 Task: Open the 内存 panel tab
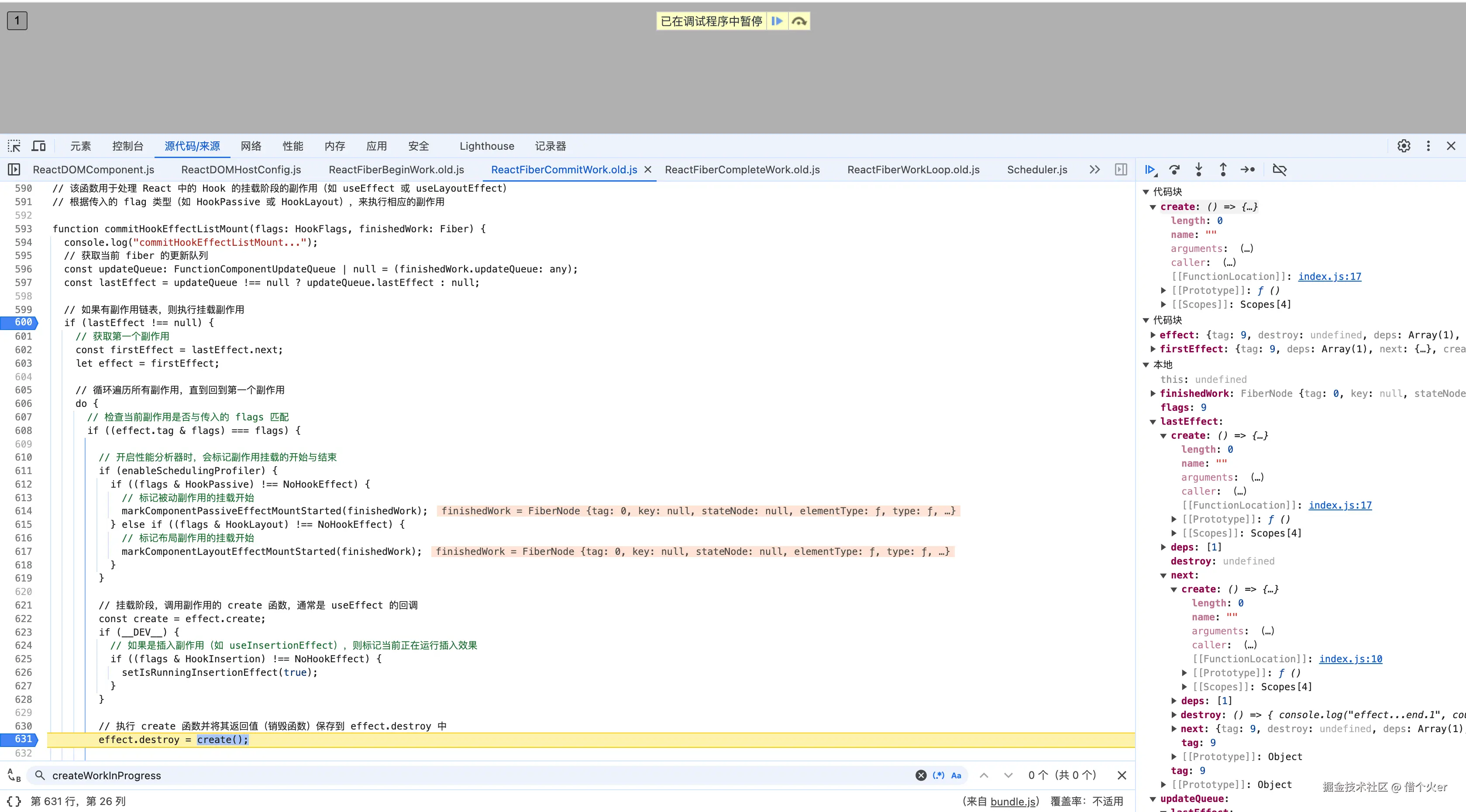point(334,146)
